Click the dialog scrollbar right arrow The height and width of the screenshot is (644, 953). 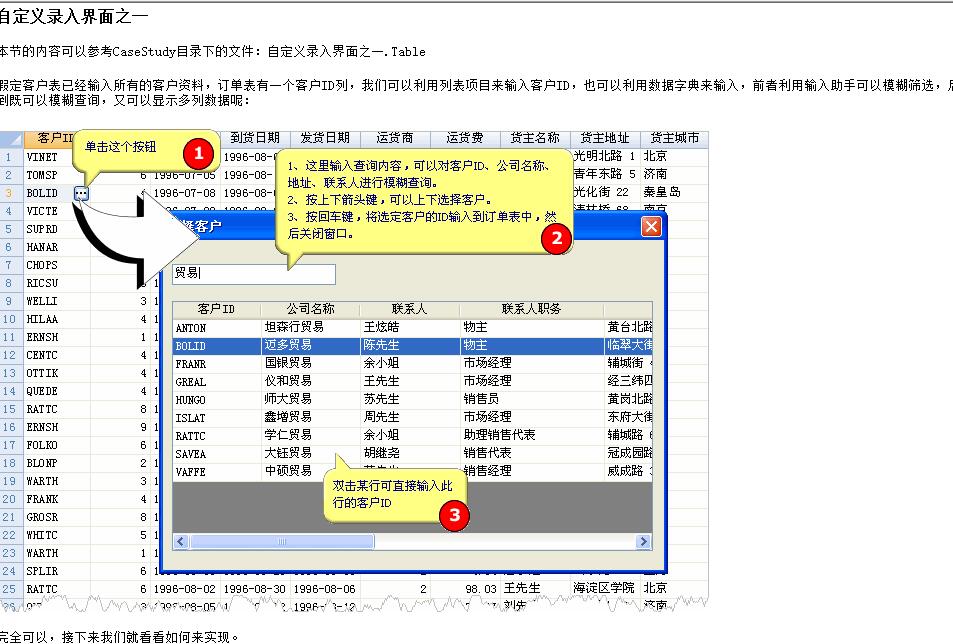643,541
